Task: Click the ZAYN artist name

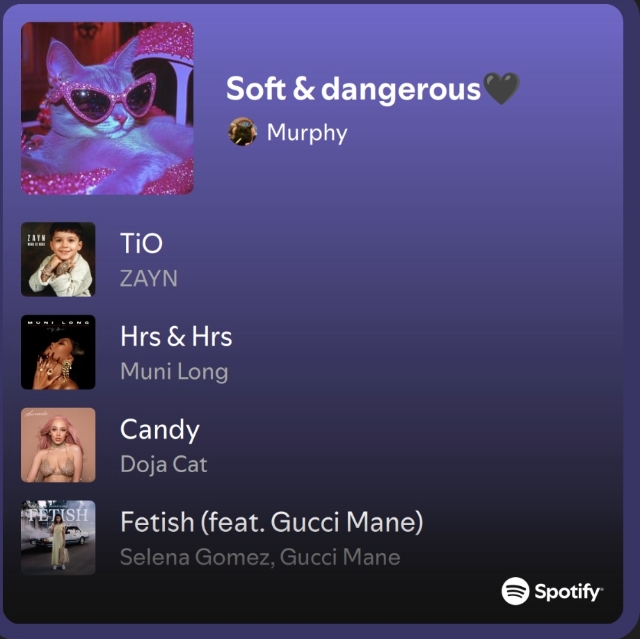Action: tap(149, 279)
